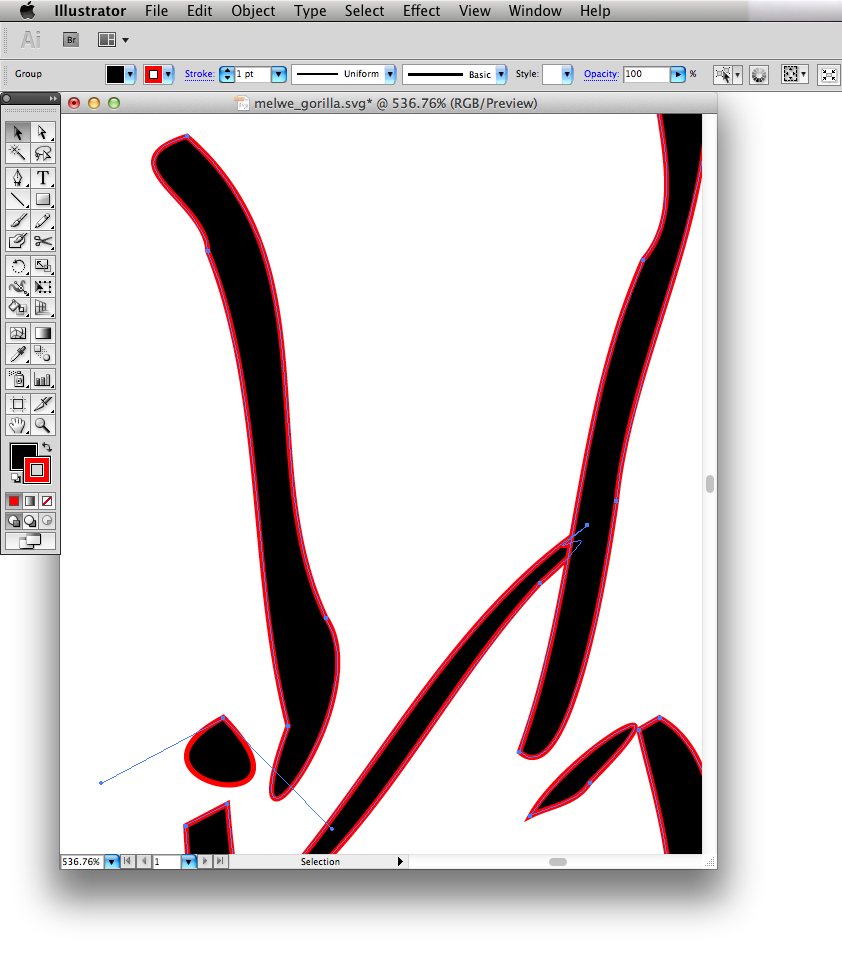Viewport: 842px width, 959px height.
Task: Activate the Magic Wand tool
Action: pyautogui.click(x=17, y=153)
